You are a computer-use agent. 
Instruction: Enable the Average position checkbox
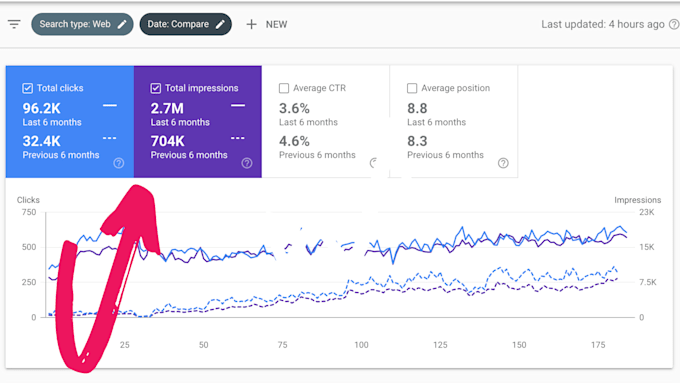[412, 88]
